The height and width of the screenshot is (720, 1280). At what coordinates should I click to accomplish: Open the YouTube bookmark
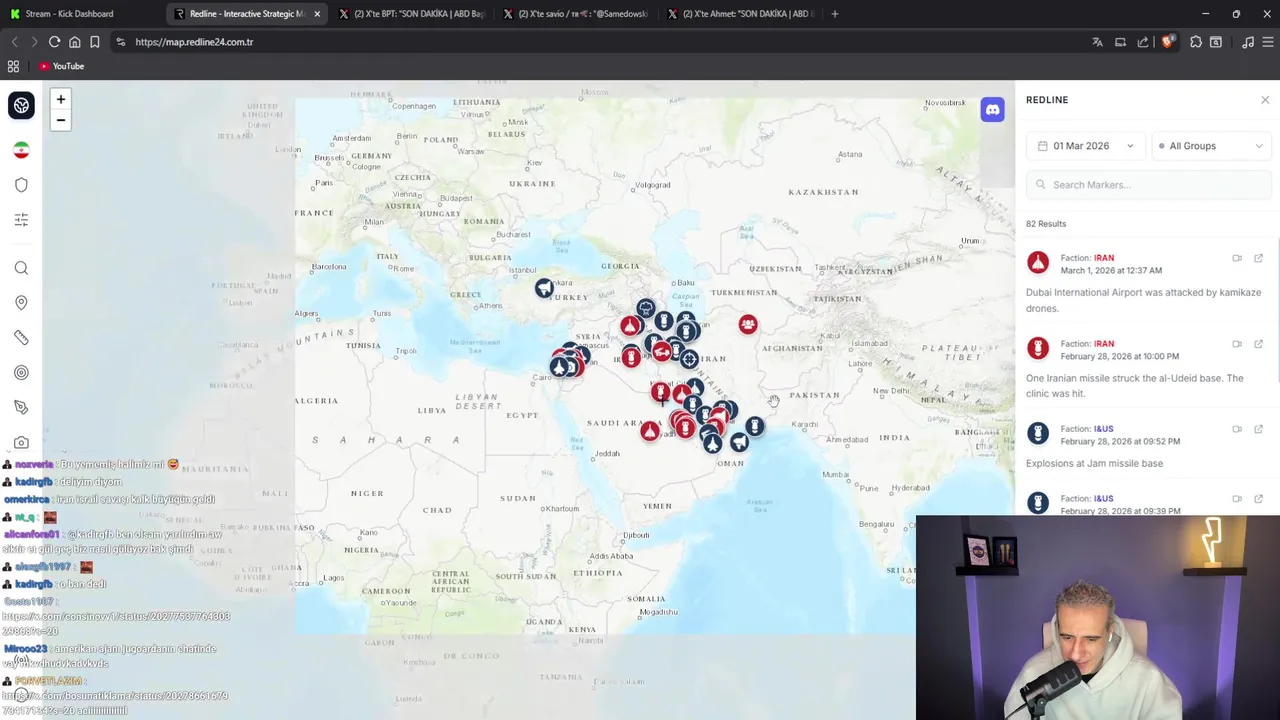pos(61,66)
